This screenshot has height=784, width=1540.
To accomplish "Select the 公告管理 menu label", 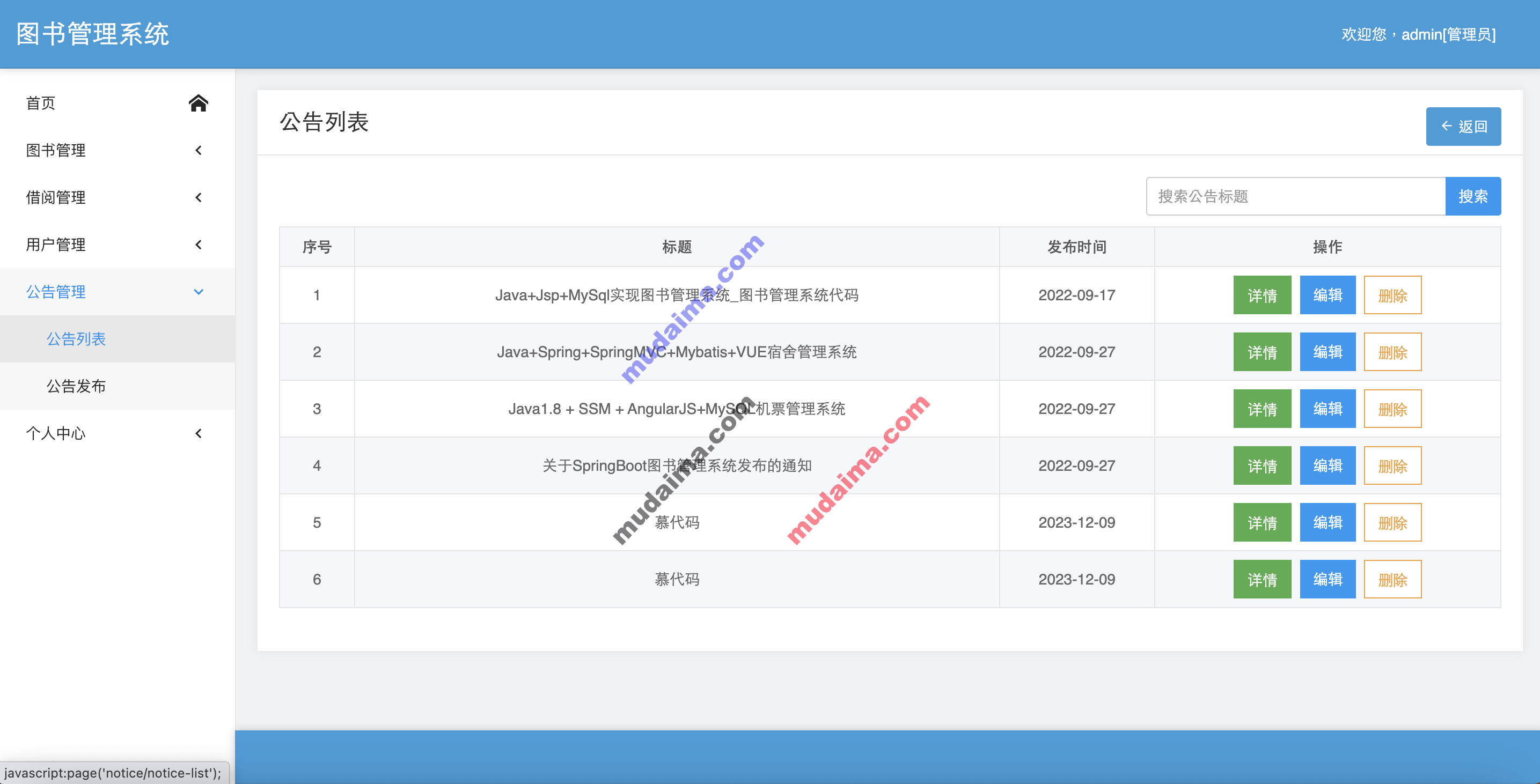I will pos(56,292).
